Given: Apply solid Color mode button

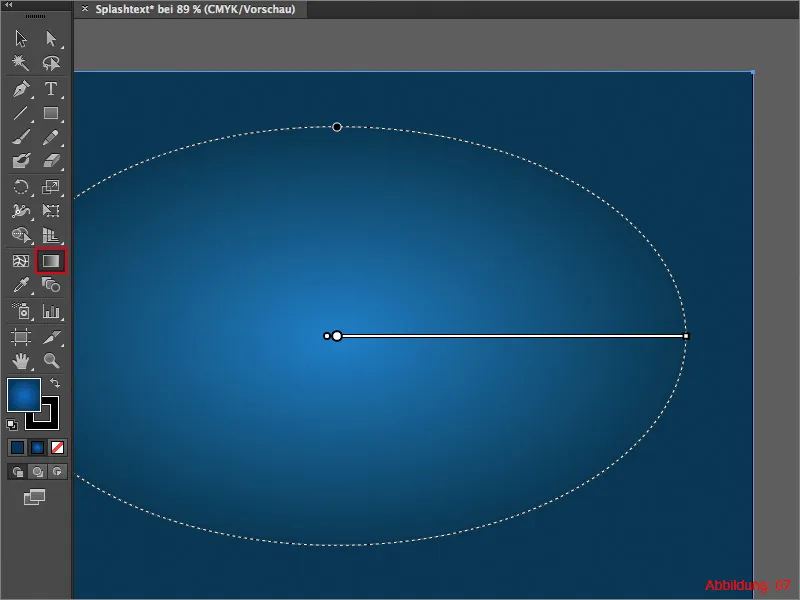Looking at the screenshot, I should (17, 447).
